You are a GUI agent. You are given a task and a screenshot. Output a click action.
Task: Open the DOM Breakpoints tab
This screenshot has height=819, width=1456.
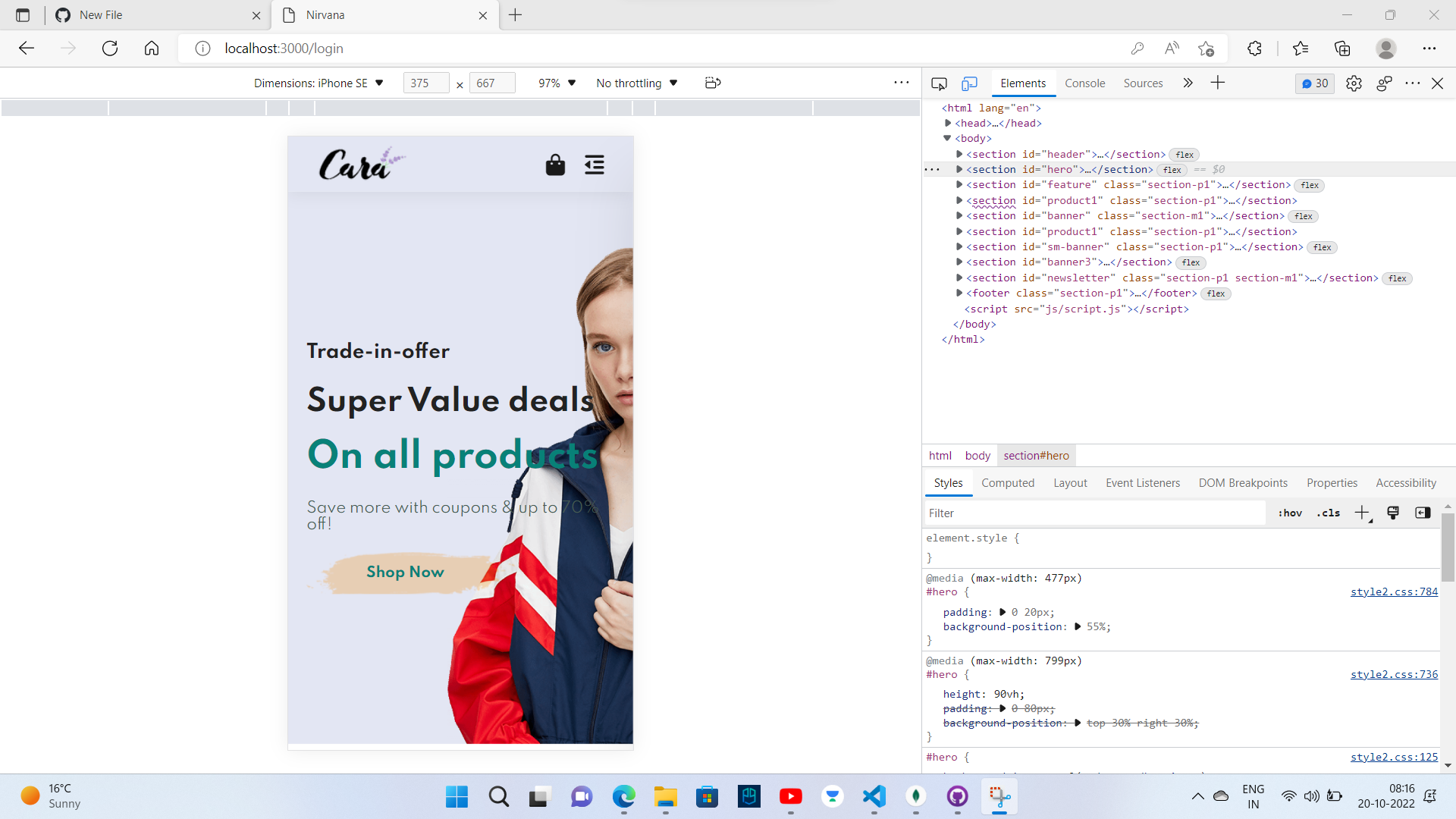(1243, 483)
